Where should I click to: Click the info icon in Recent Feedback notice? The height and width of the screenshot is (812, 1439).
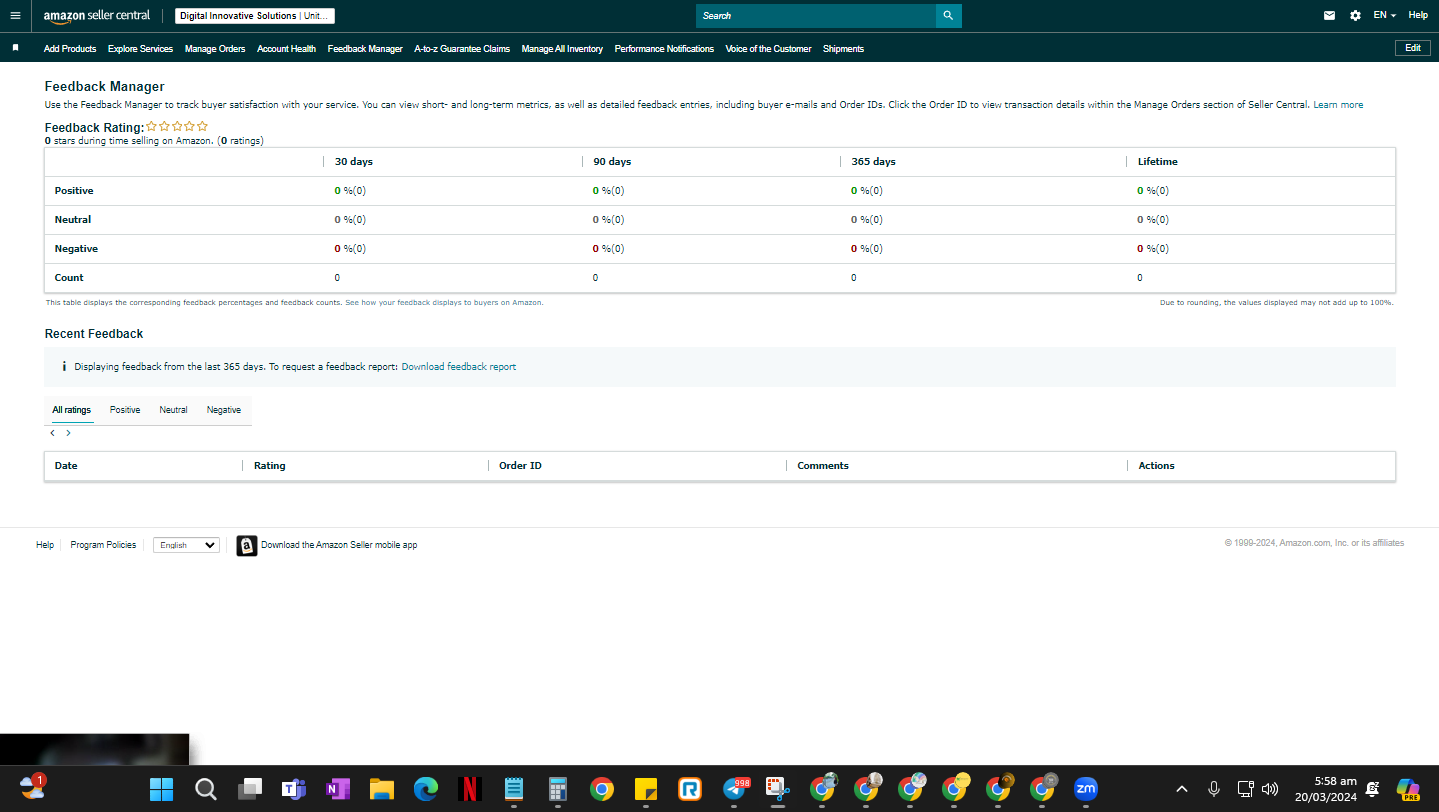click(x=64, y=367)
